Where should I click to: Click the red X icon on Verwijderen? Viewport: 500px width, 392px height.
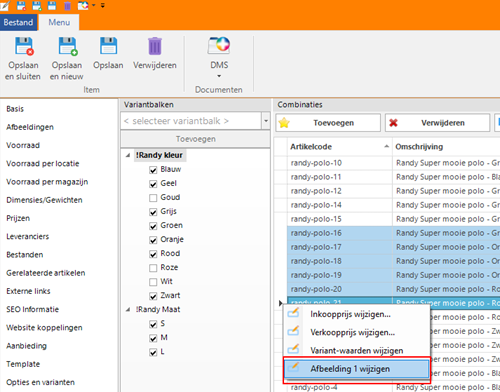[x=393, y=123]
